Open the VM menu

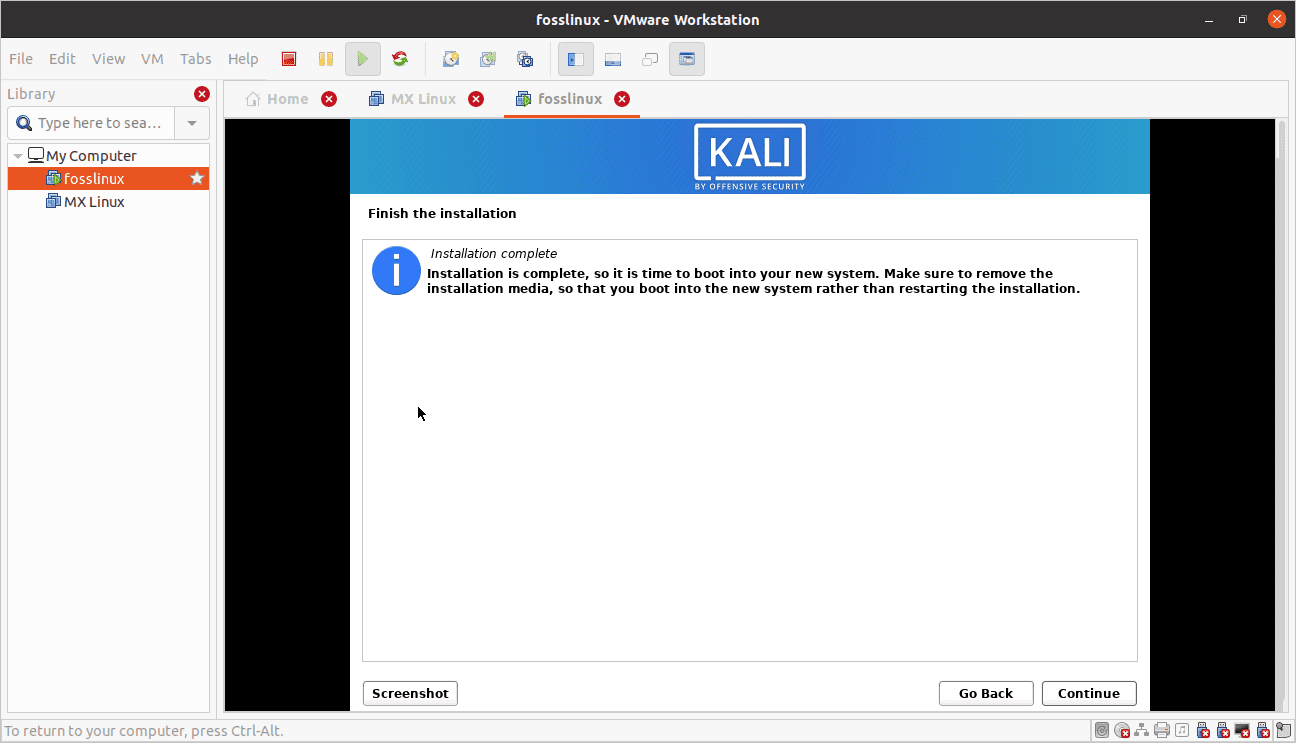[x=152, y=59]
